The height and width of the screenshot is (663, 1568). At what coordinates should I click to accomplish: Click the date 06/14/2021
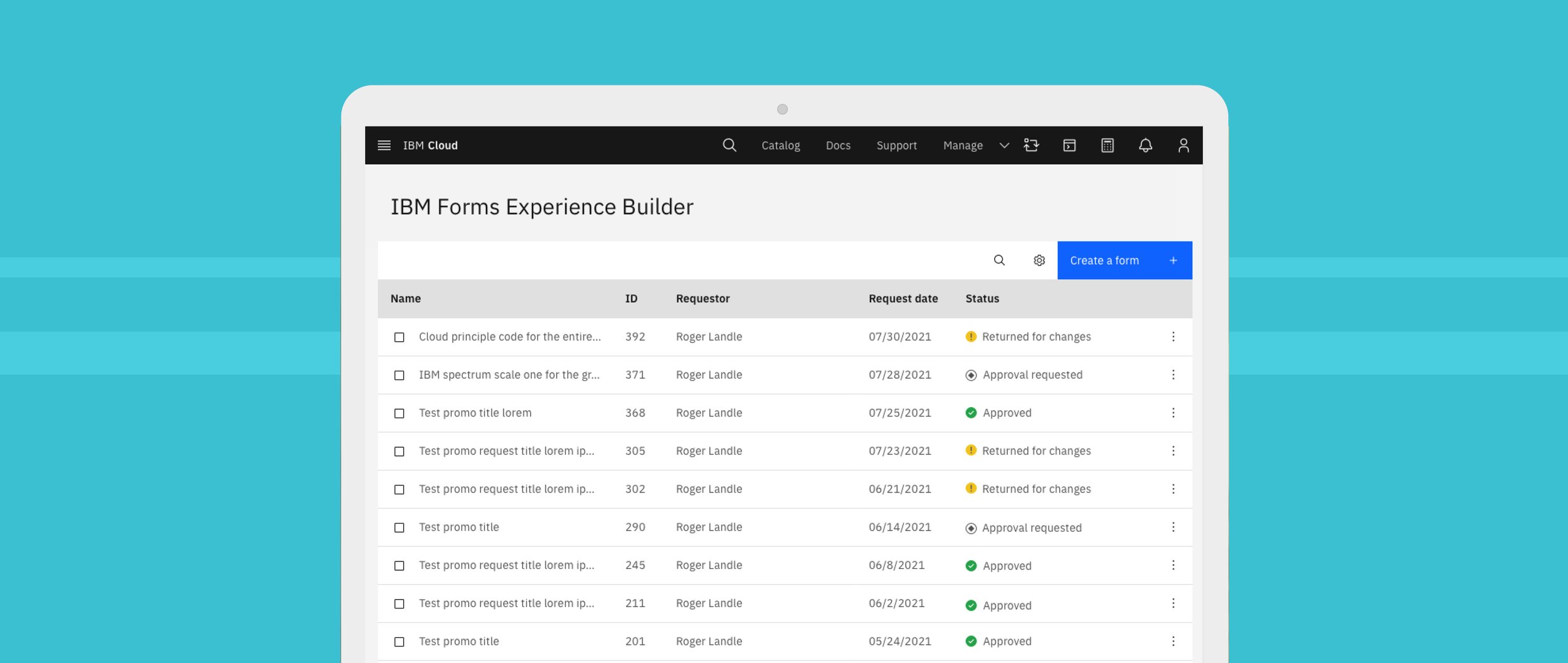[899, 527]
